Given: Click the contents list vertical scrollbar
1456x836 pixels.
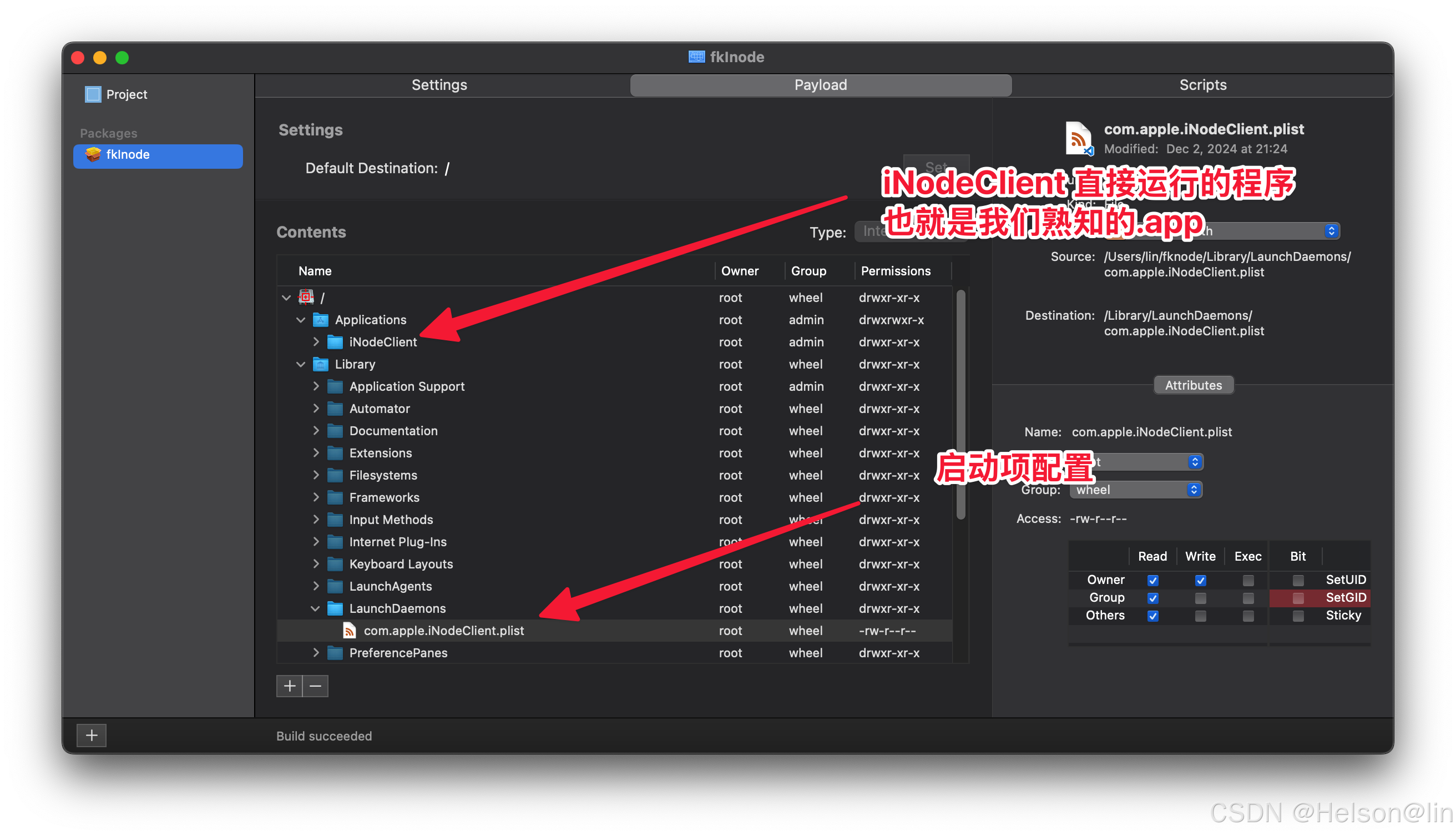Looking at the screenshot, I should [x=960, y=405].
